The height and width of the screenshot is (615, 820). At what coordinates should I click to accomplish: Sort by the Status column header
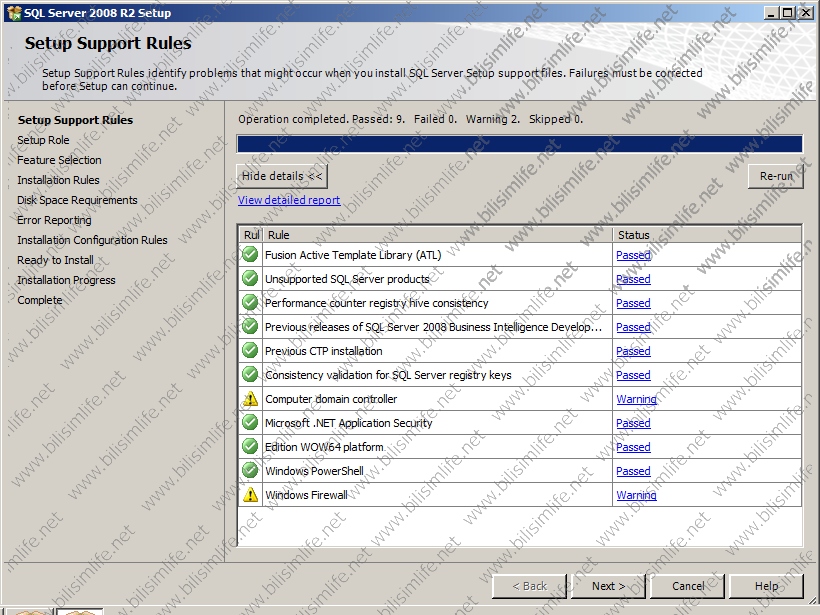pyautogui.click(x=707, y=235)
